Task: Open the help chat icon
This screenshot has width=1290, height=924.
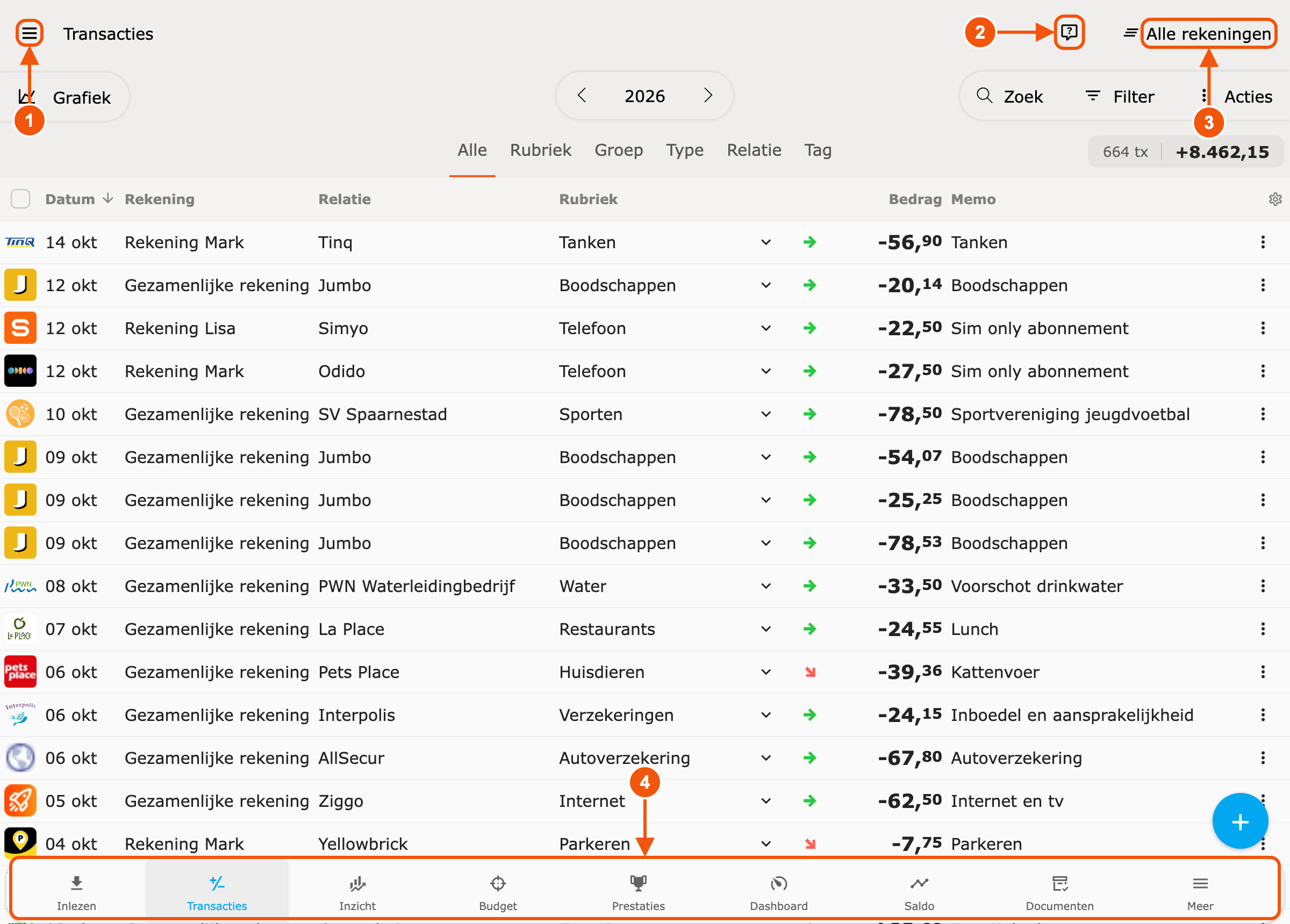Action: (1069, 32)
